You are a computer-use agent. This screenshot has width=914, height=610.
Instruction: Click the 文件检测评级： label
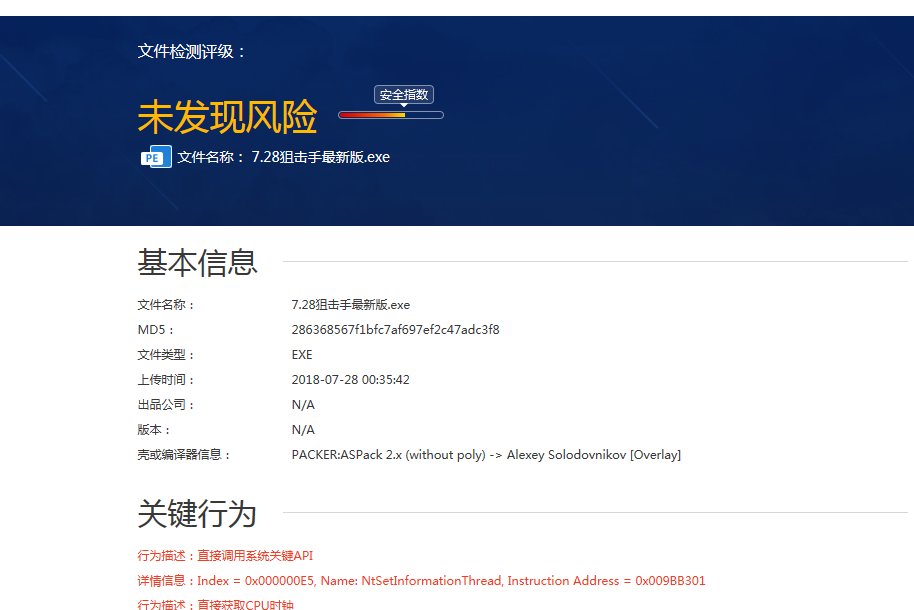point(191,51)
